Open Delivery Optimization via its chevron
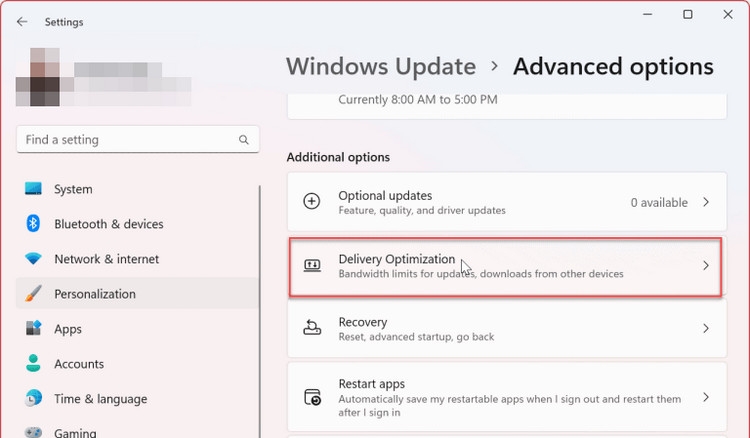Image resolution: width=750 pixels, height=438 pixels. (706, 265)
